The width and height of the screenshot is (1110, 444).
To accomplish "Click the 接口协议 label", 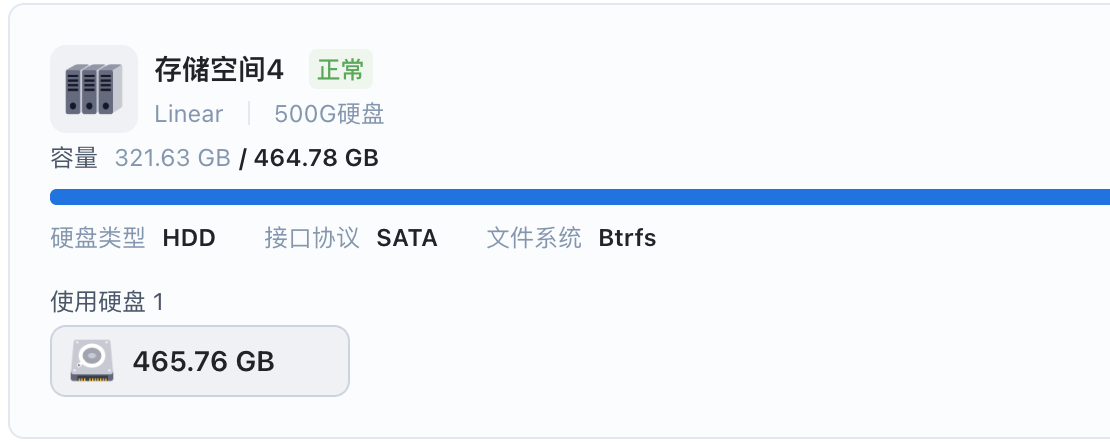I will click(312, 238).
